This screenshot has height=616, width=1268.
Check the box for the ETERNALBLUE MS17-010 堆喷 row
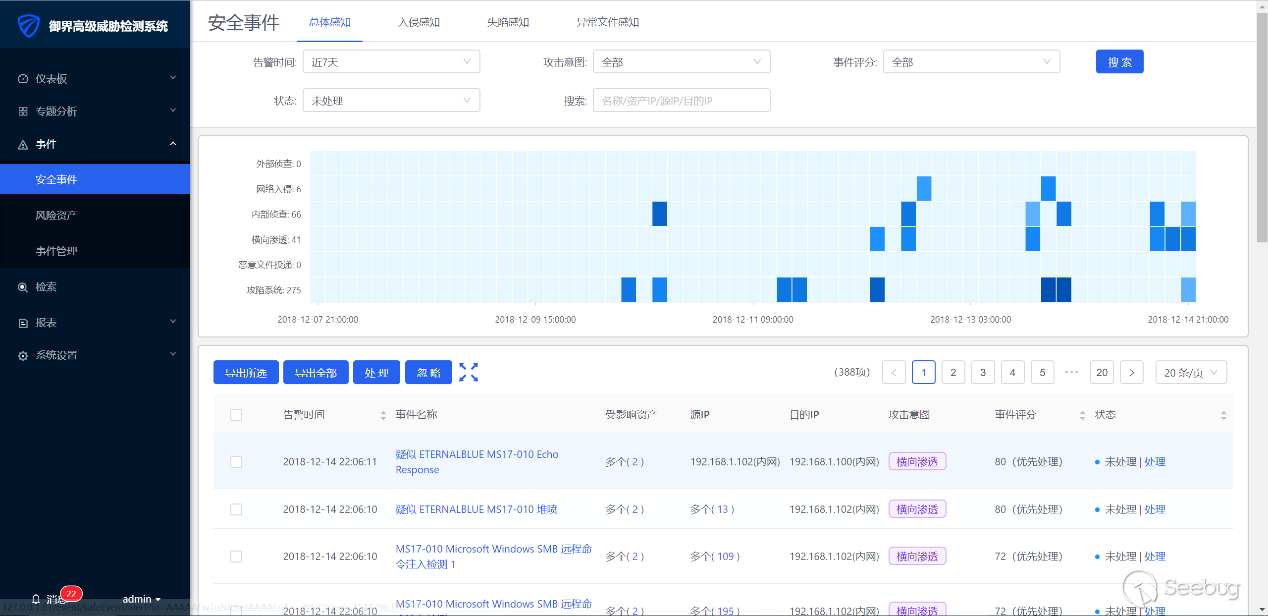coord(236,509)
